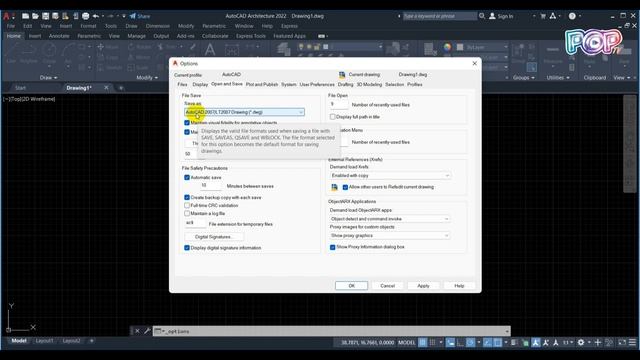
Task: Switch to the Display tab in Options
Action: coord(200,84)
